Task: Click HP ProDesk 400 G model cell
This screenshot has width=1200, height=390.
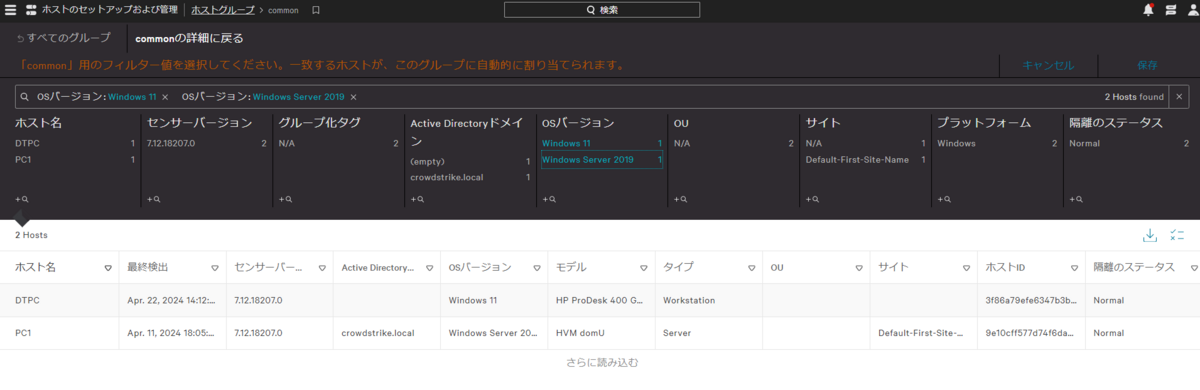Action: click(x=600, y=300)
